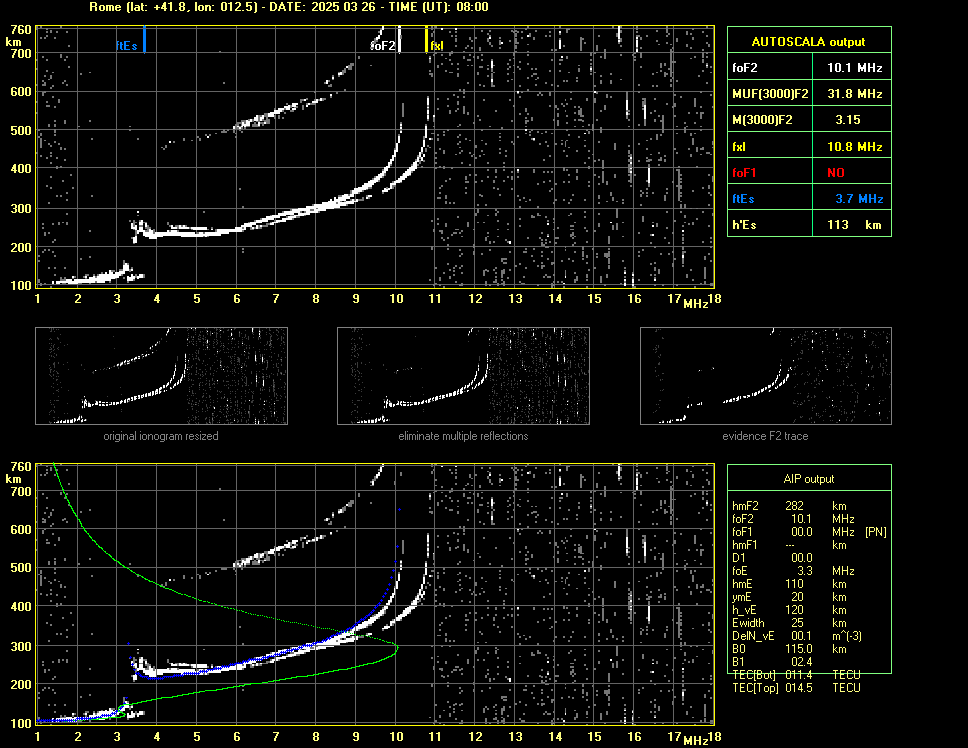
Task: Select the ymE 20 km row
Action: [789, 597]
